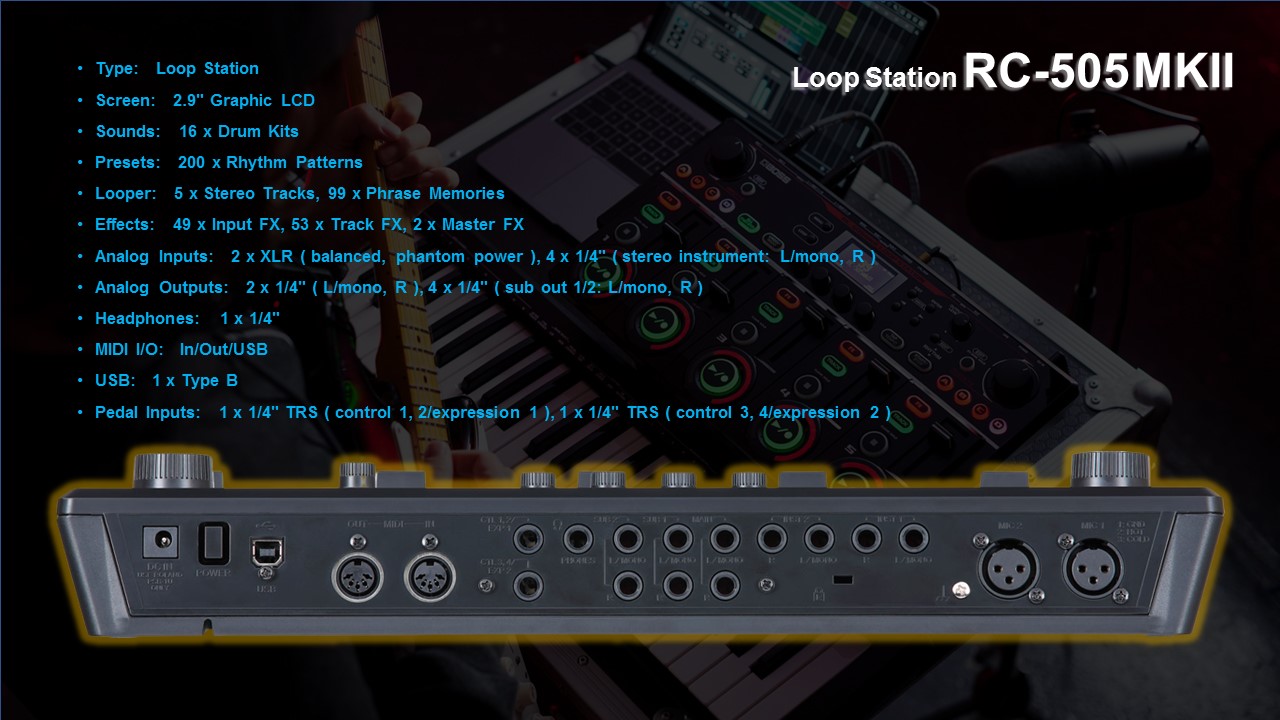Click the MIDI IN DIN connector

pyautogui.click(x=430, y=576)
